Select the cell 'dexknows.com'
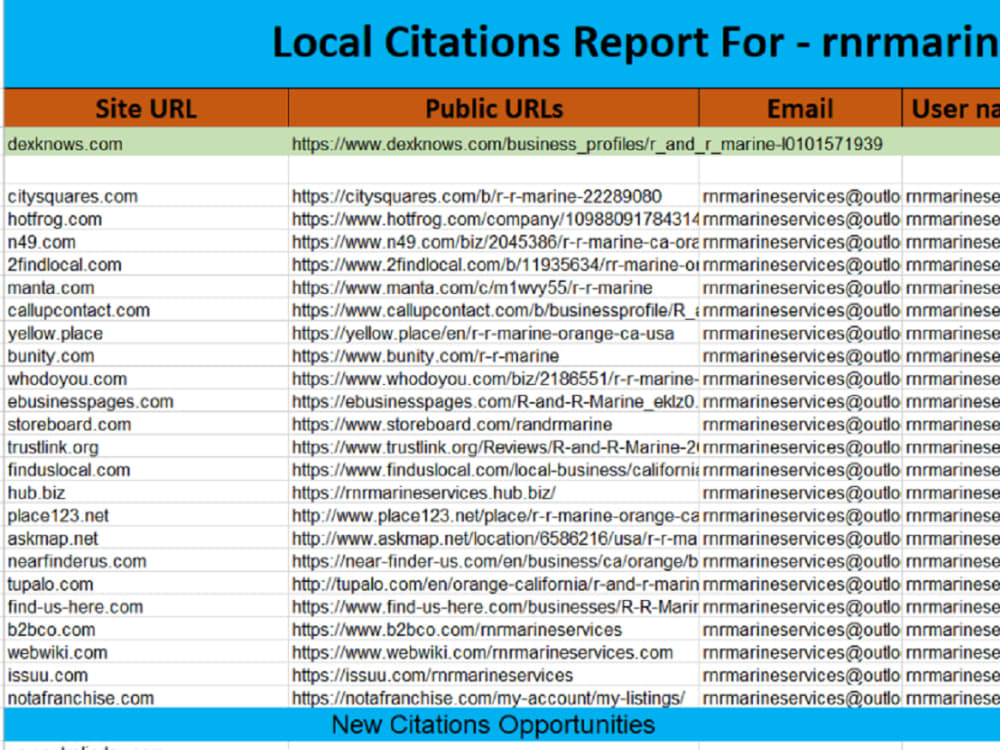 click(x=146, y=144)
